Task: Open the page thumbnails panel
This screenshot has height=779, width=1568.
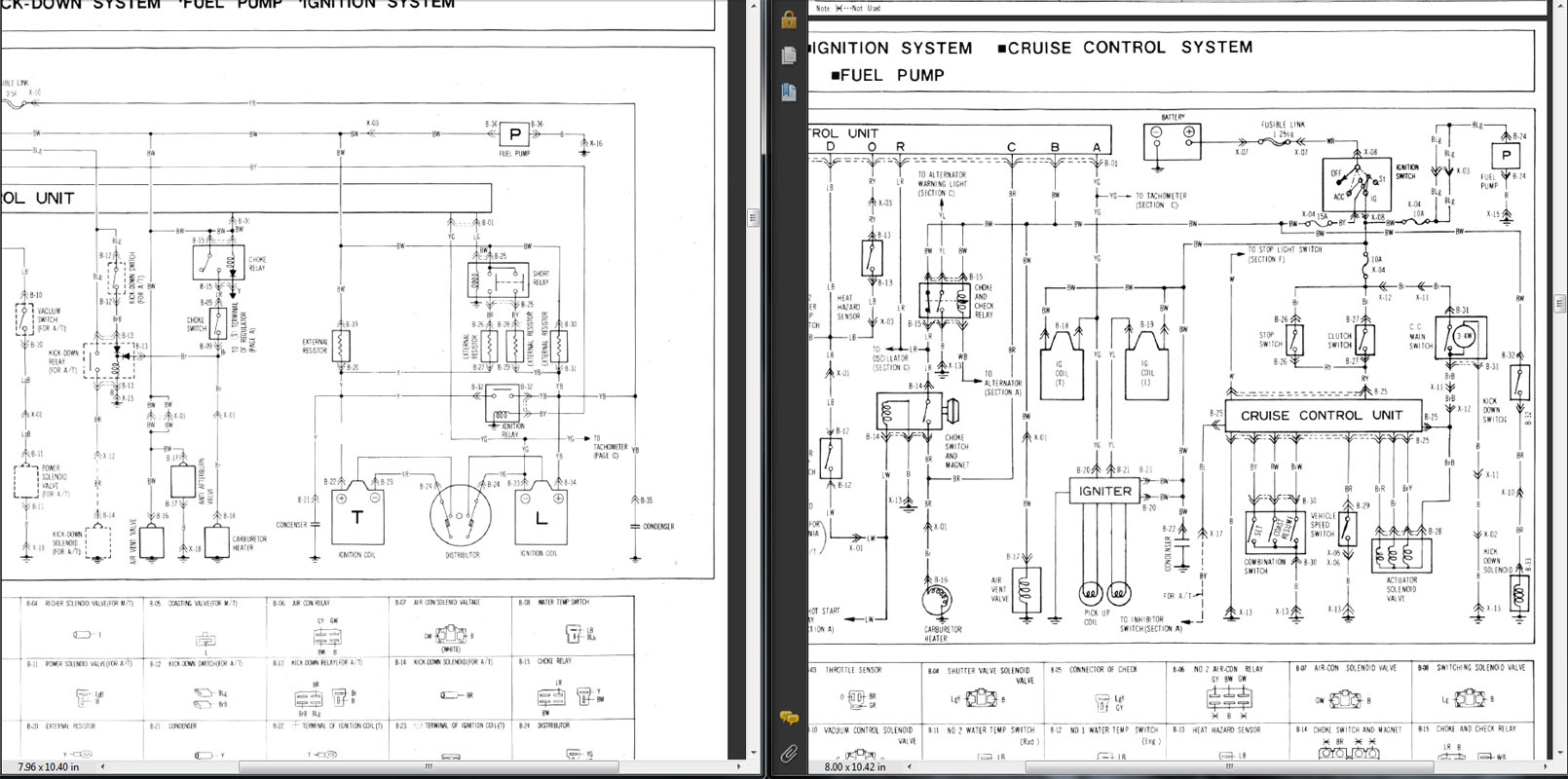Action: 789,56
